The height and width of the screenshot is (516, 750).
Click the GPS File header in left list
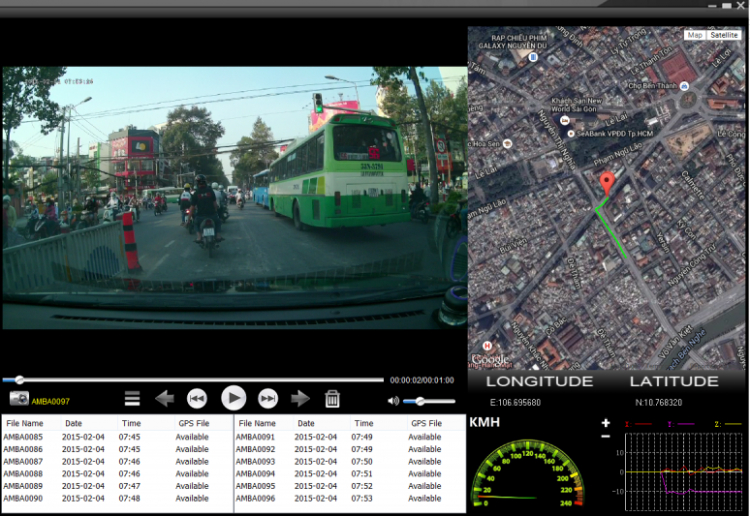tap(194, 423)
